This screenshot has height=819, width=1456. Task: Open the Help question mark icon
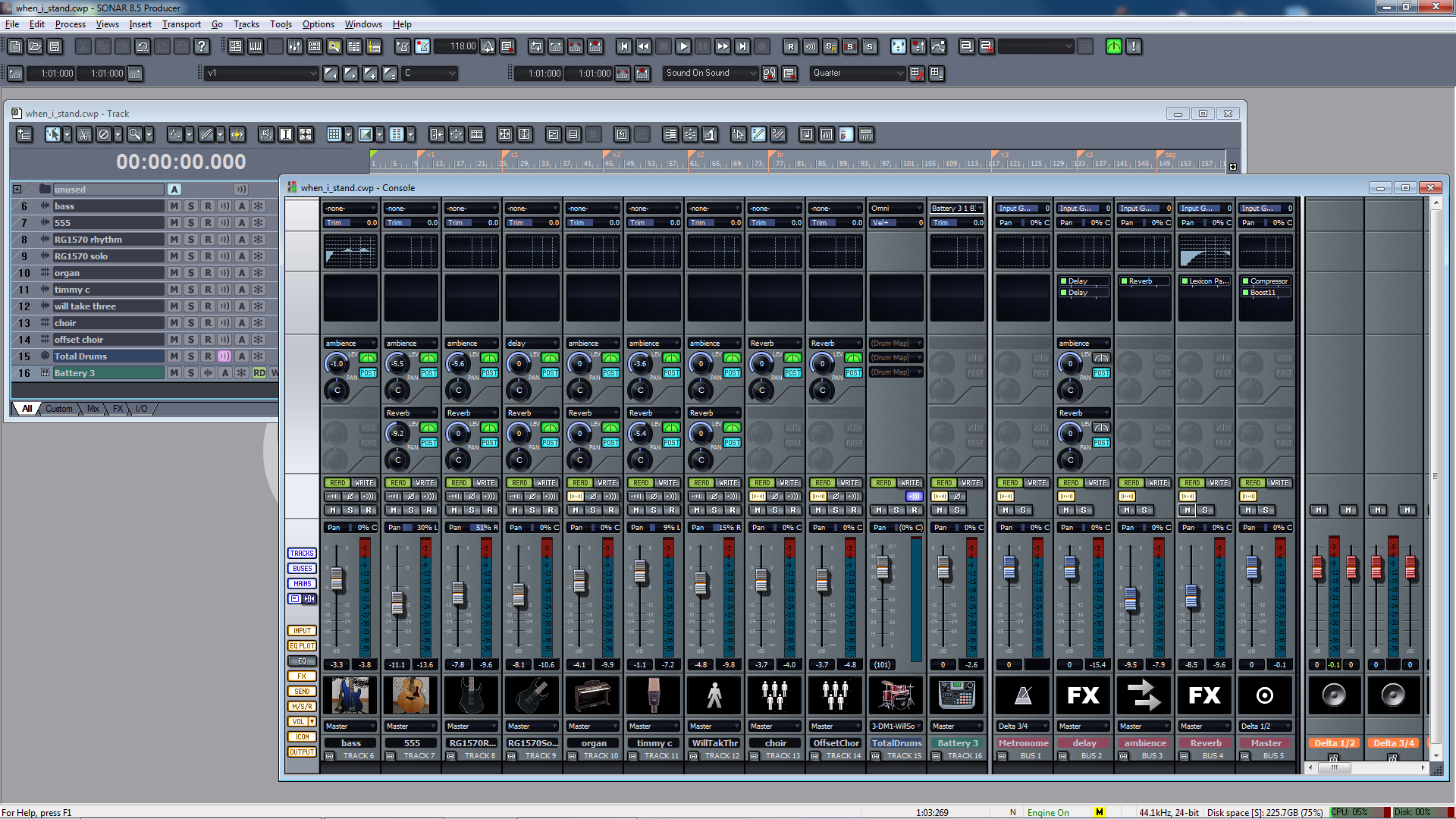tap(202, 46)
